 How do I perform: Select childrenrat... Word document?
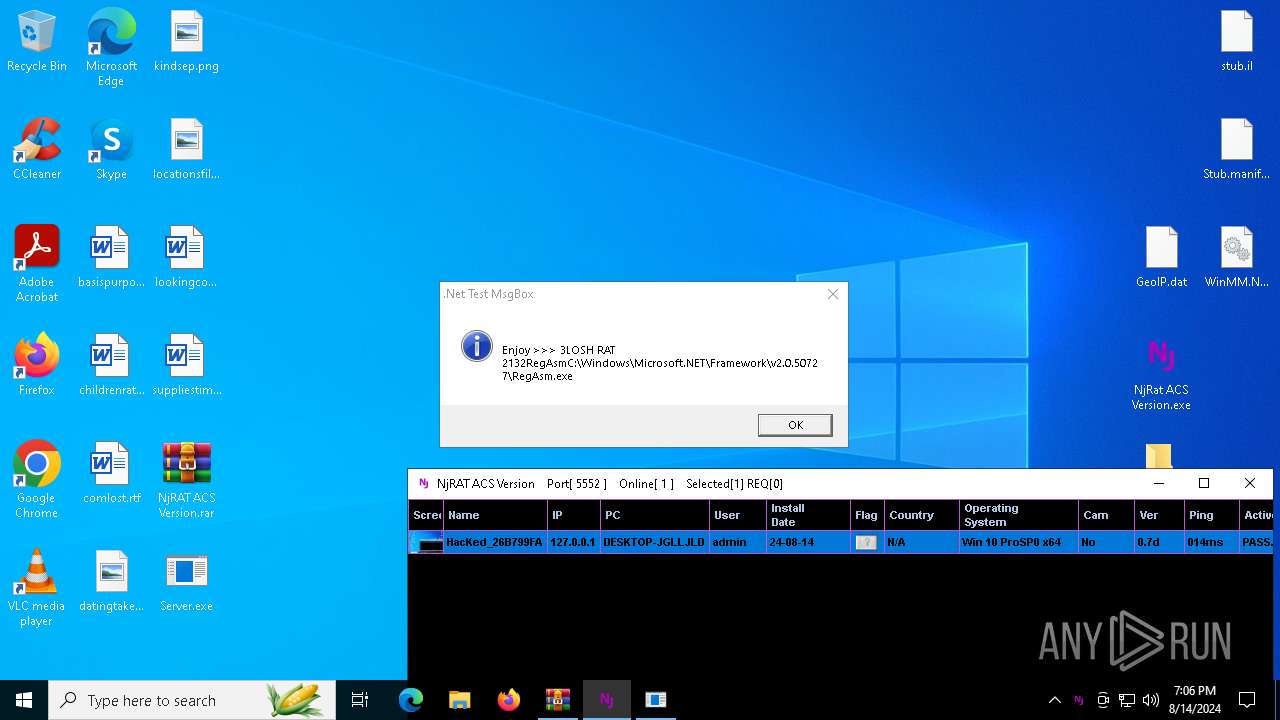click(111, 366)
